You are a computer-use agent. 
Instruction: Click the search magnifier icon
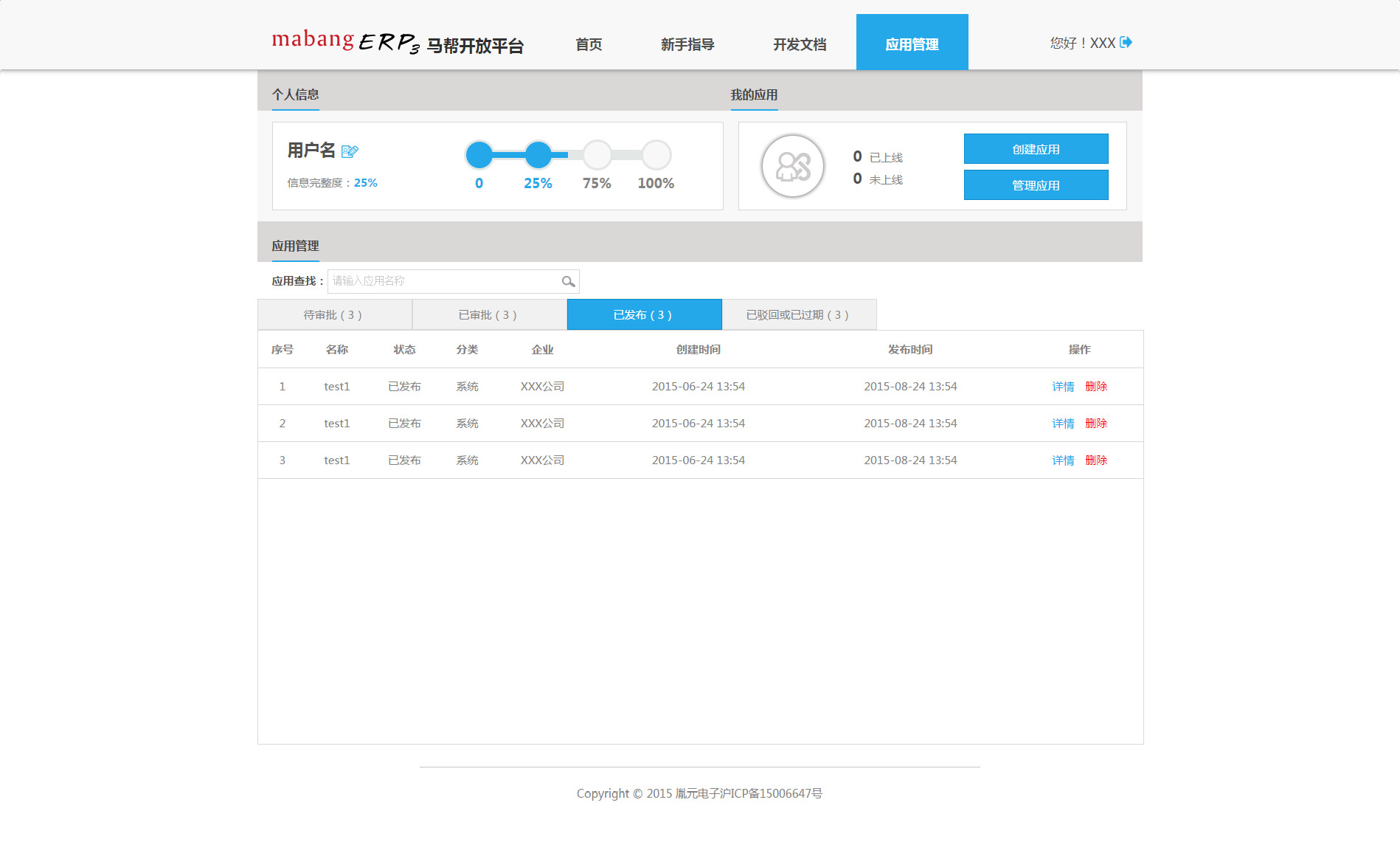click(568, 281)
